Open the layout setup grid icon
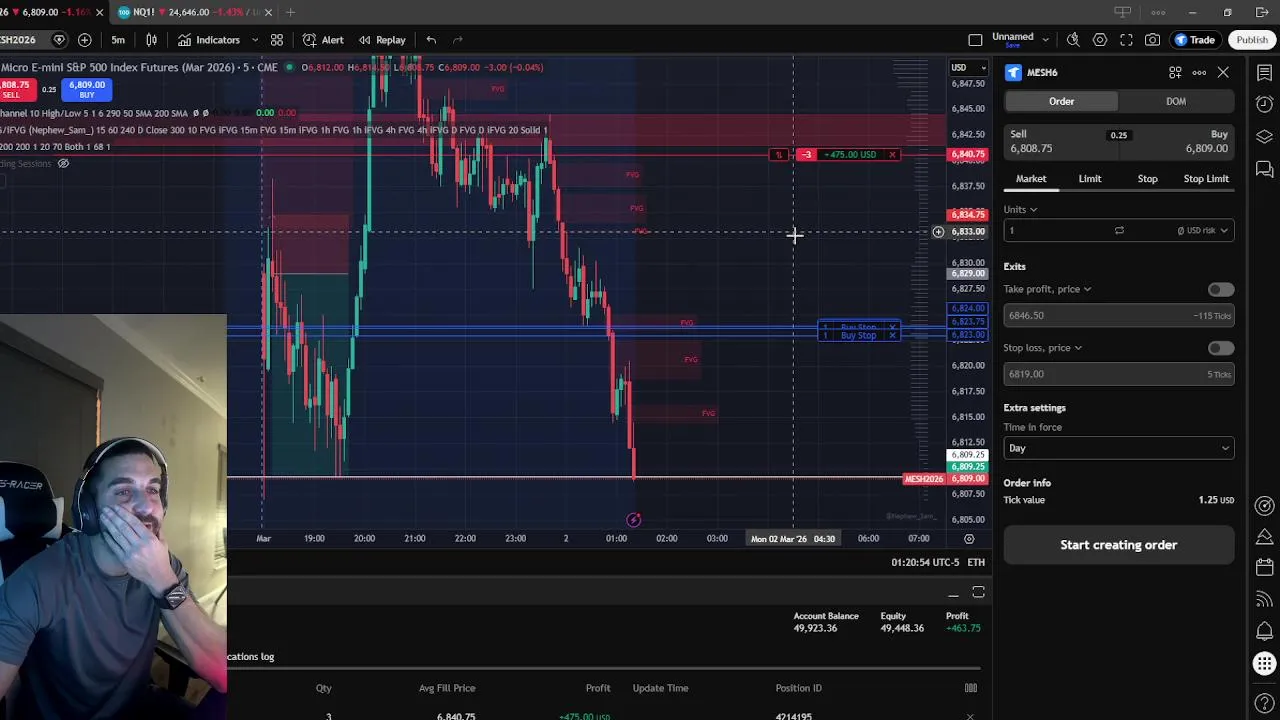The image size is (1280, 720). pyautogui.click(x=277, y=40)
